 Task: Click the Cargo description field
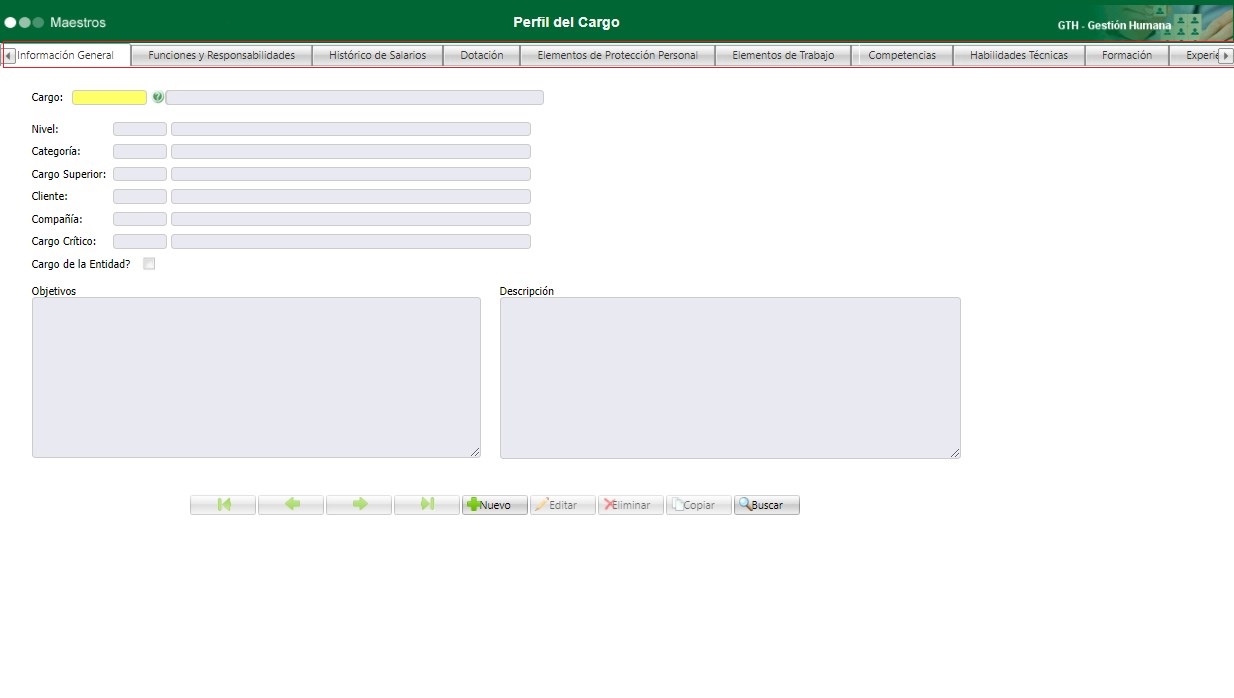(x=355, y=98)
